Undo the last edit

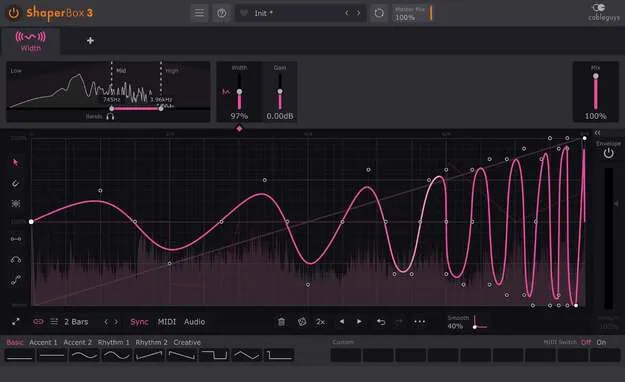click(x=381, y=322)
